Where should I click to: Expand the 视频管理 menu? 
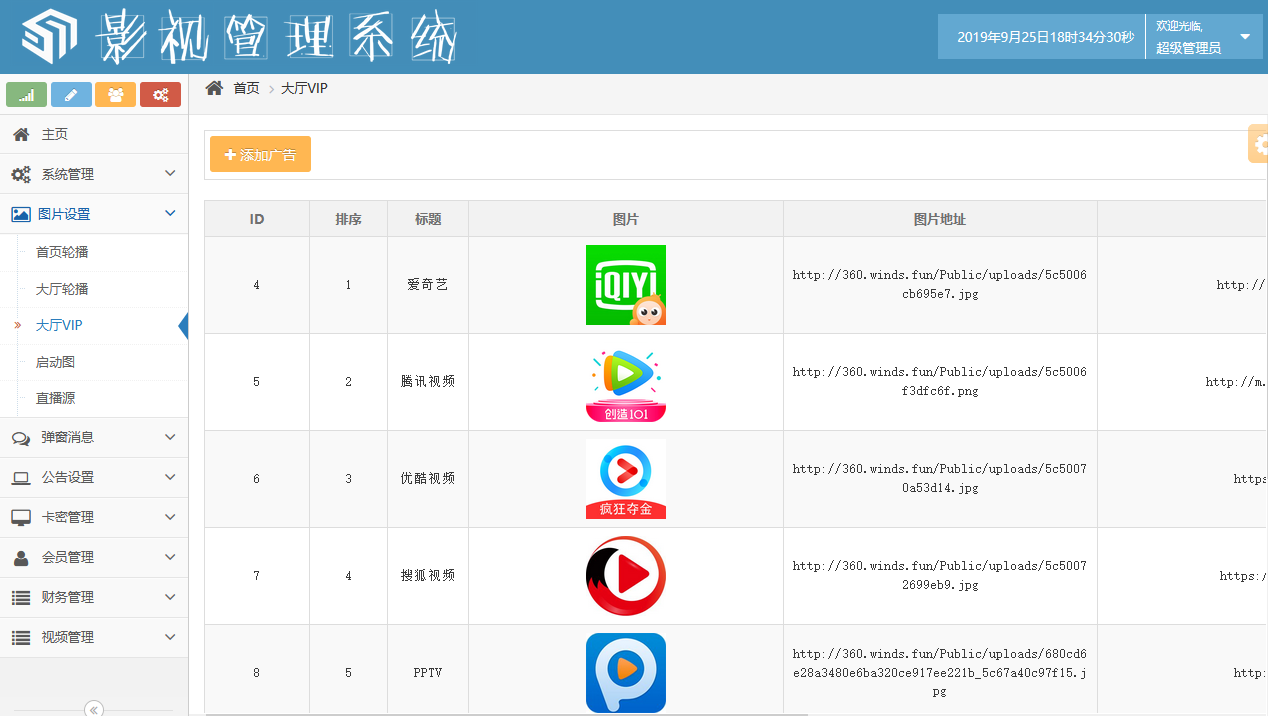94,637
